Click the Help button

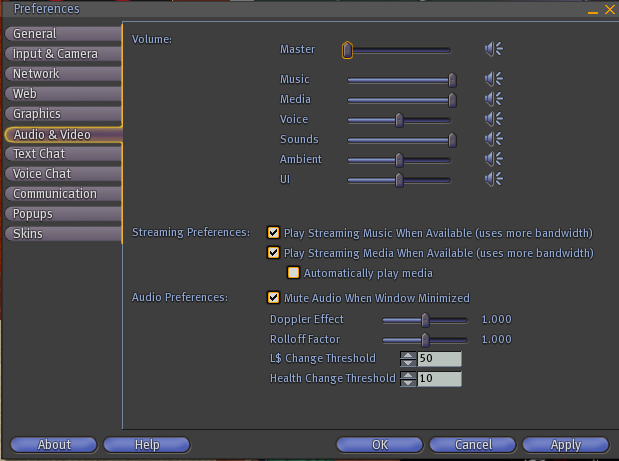coord(147,445)
